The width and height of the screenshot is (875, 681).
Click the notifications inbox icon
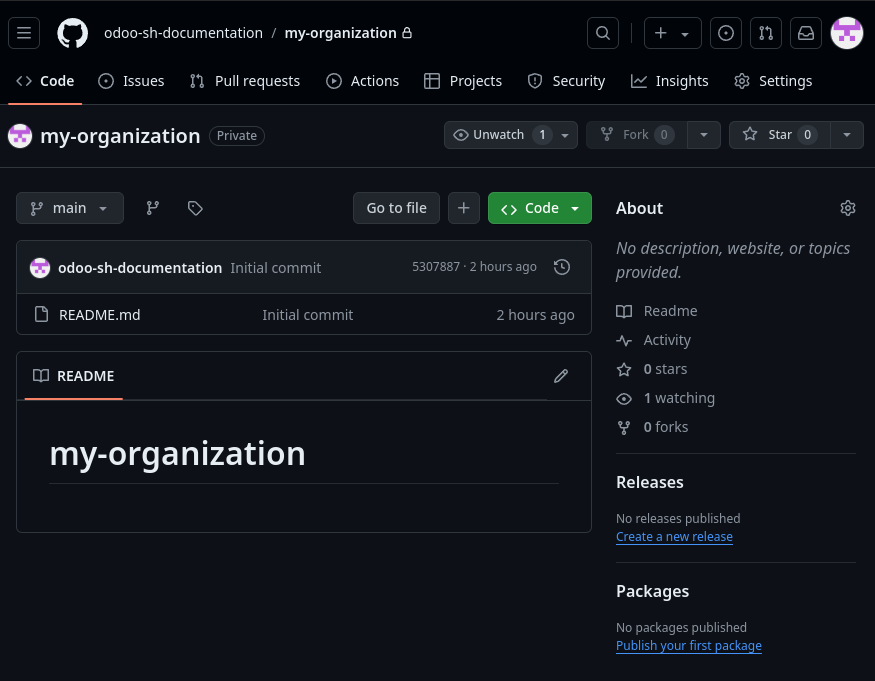[x=805, y=32]
